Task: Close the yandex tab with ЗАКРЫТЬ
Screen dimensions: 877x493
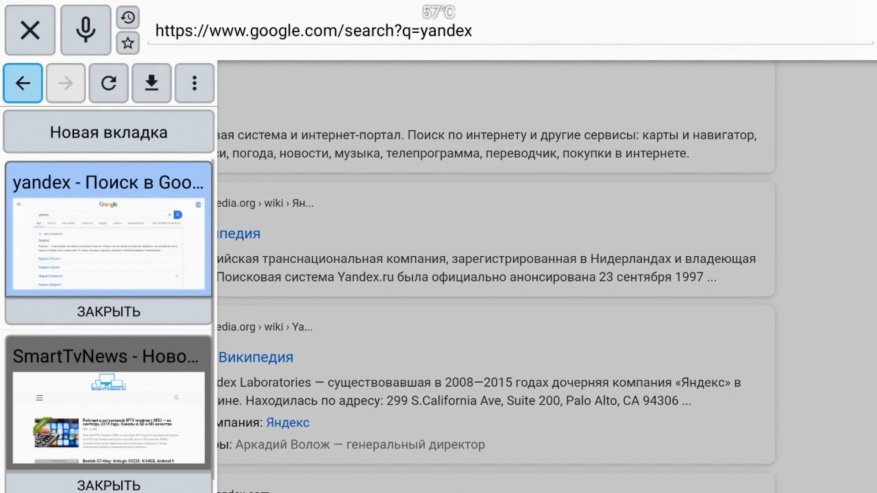Action: point(109,312)
